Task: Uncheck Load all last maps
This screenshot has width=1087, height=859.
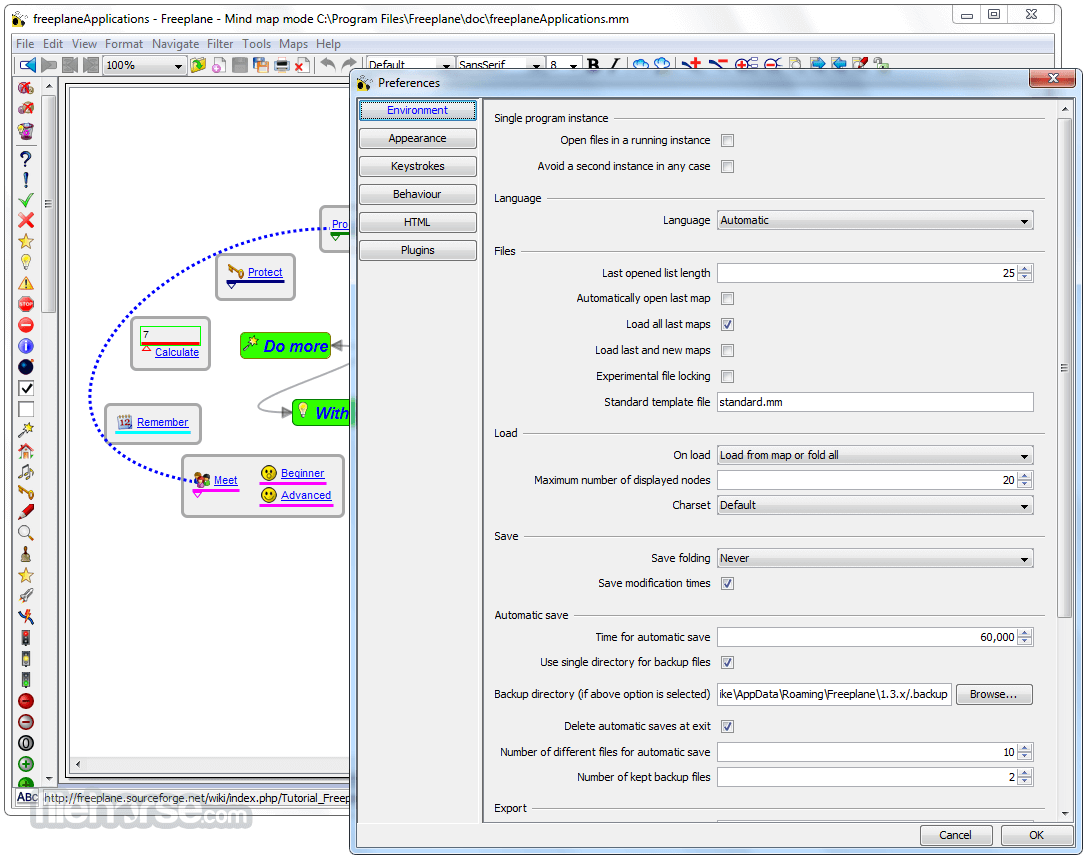Action: click(x=727, y=324)
